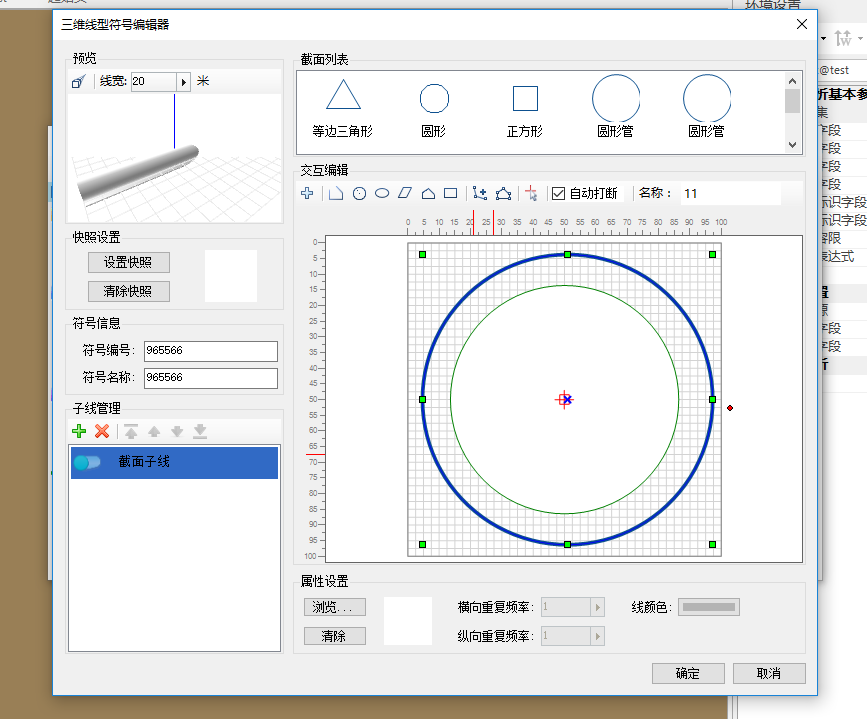Open the 线颜色 color swatch
Image resolution: width=867 pixels, height=719 pixels.
708,606
